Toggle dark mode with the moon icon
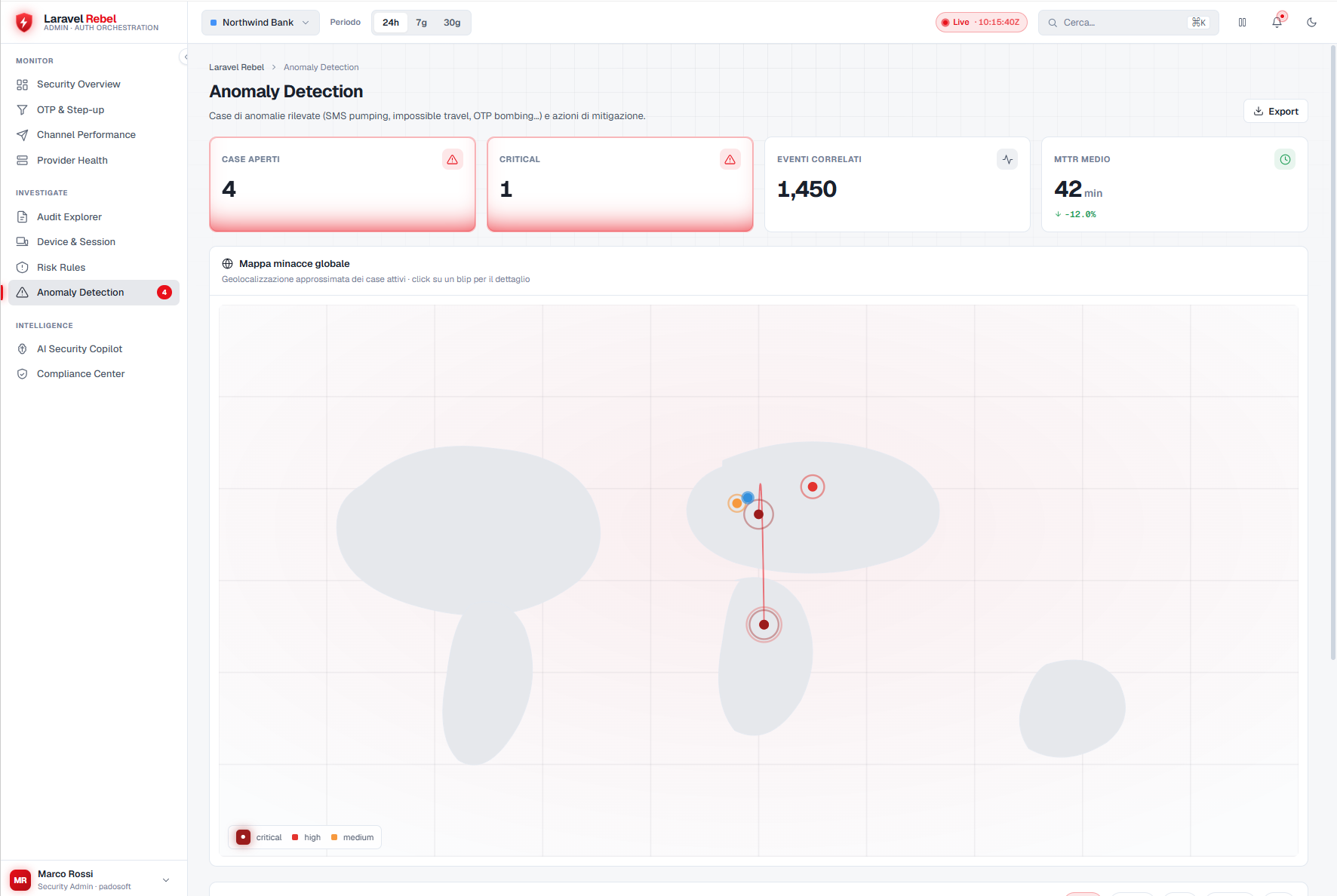Screen dimensions: 1337x896 (1311, 23)
